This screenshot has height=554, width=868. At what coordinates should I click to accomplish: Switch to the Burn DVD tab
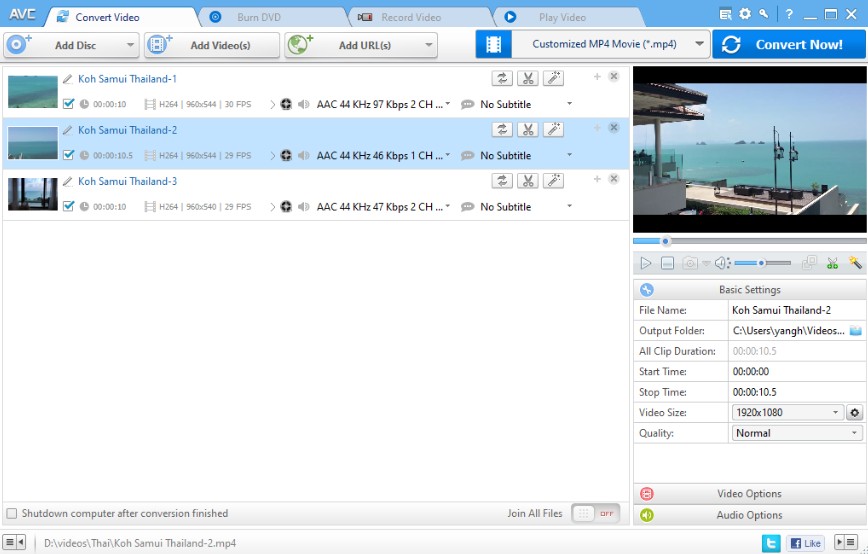259,17
